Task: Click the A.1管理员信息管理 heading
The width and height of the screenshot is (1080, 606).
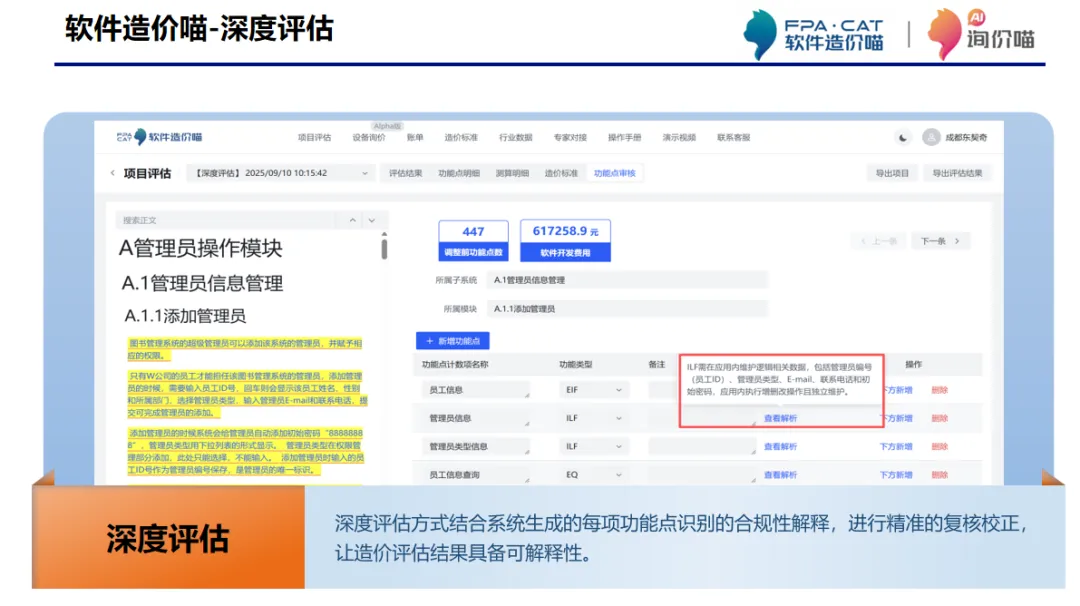Action: click(x=202, y=283)
